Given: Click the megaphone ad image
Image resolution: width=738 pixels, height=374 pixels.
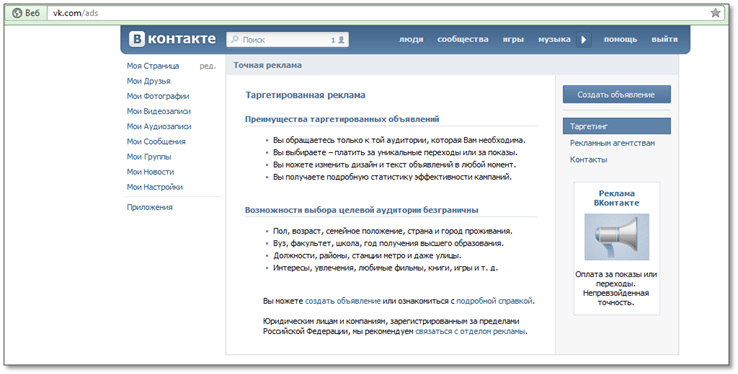Looking at the screenshot, I should (617, 237).
